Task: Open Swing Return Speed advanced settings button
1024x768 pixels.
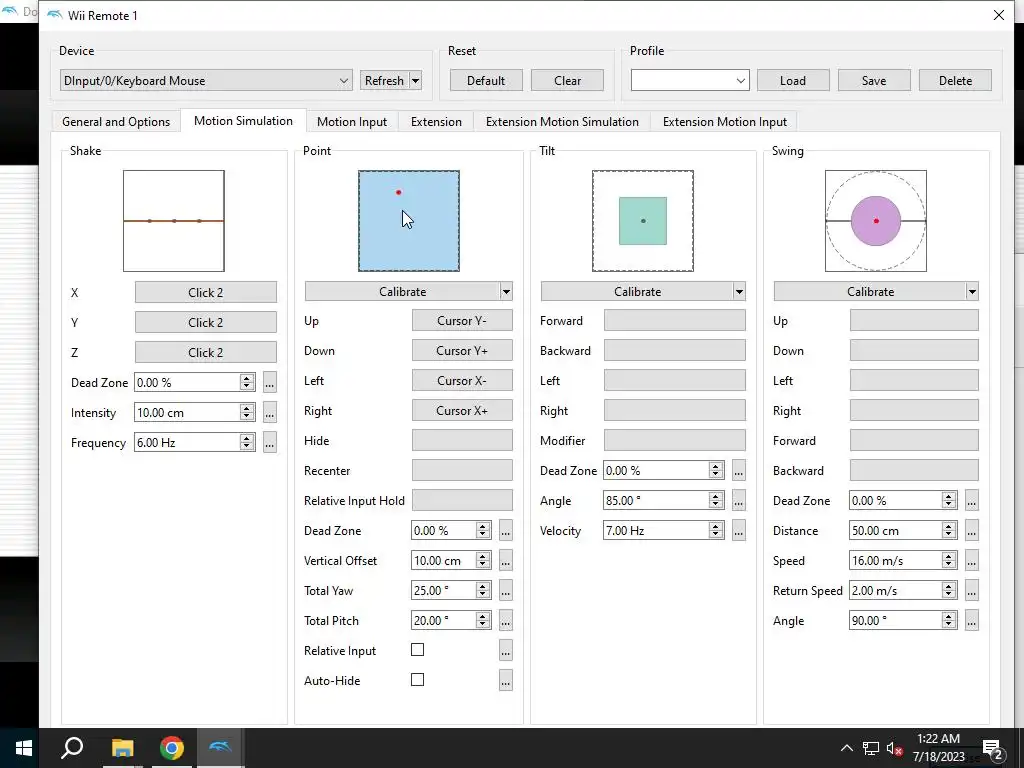Action: pos(972,591)
